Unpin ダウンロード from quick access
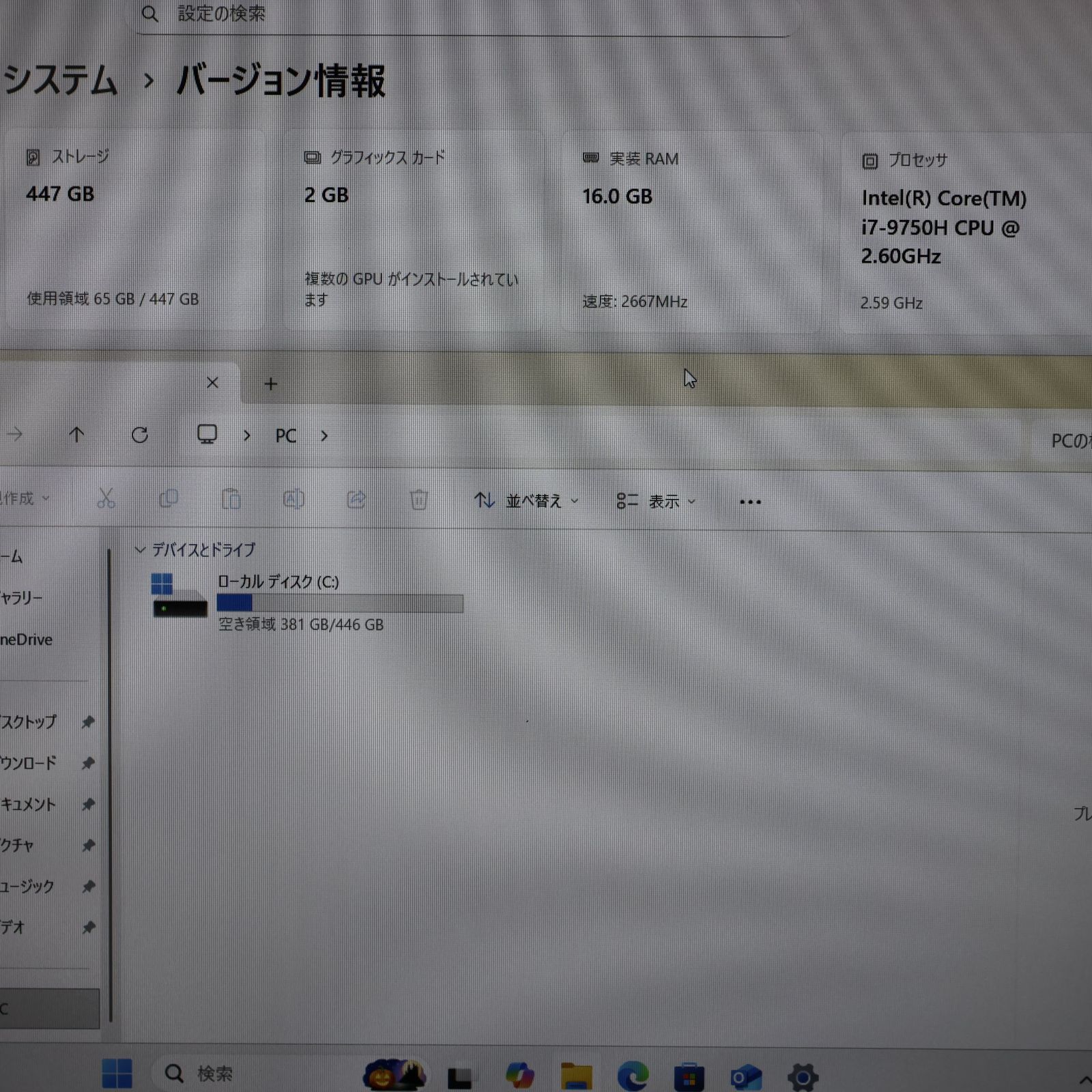The height and width of the screenshot is (1092, 1092). (x=89, y=764)
